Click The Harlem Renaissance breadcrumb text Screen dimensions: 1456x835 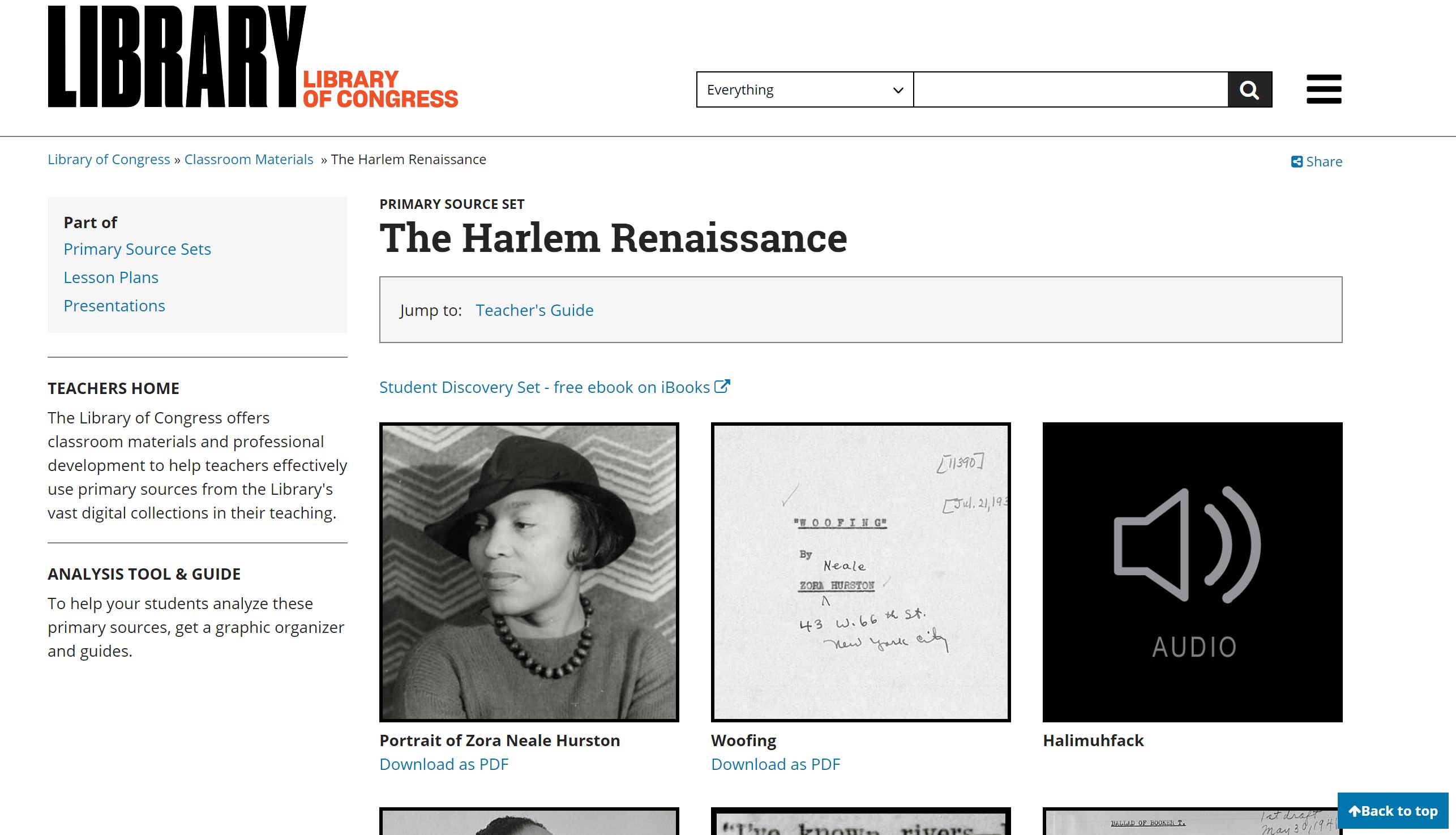408,160
